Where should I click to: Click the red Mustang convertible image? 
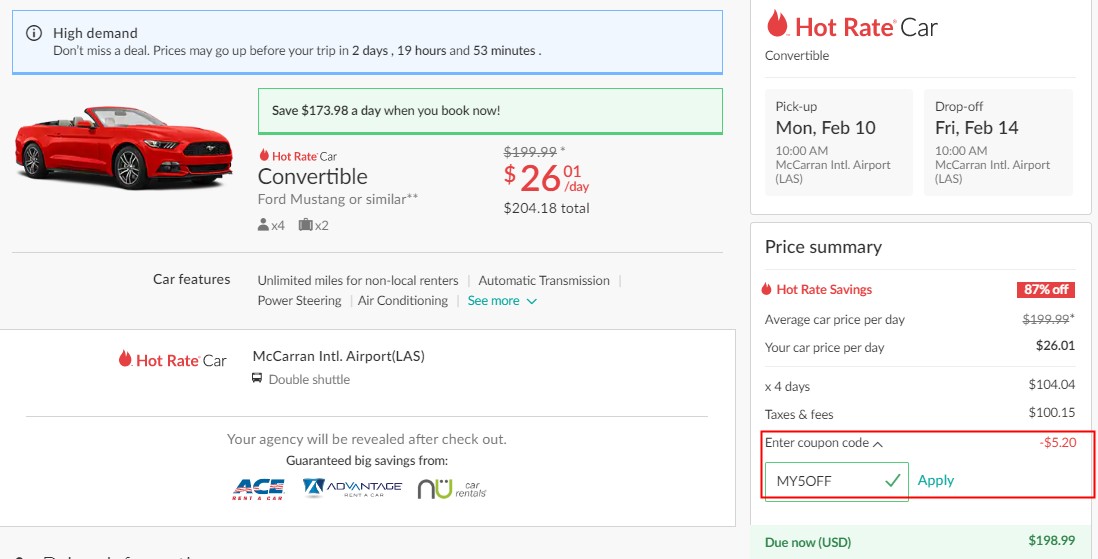124,147
